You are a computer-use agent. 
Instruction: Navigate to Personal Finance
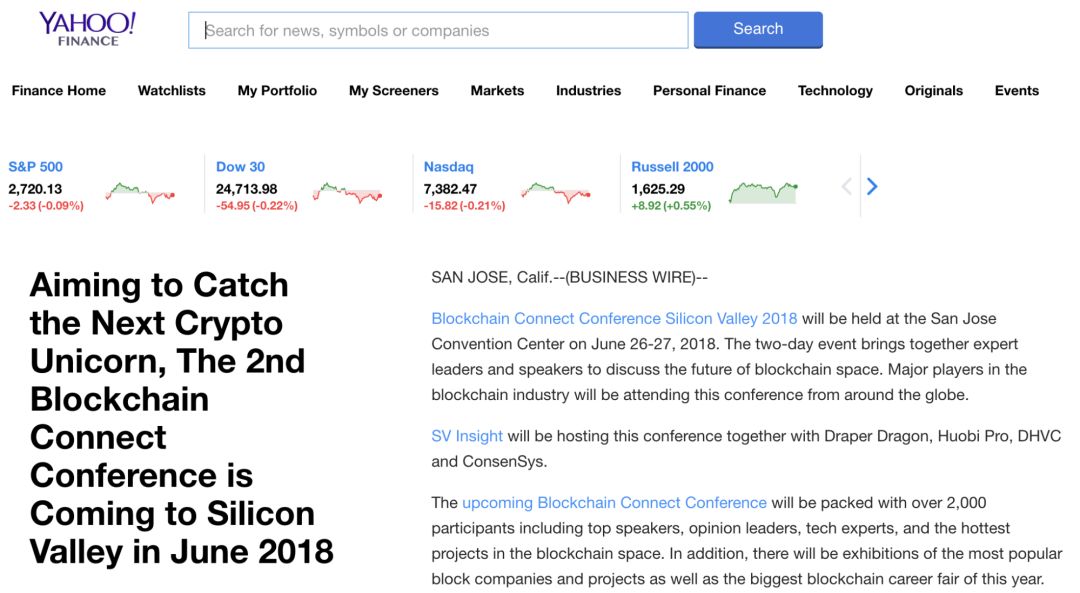(709, 90)
